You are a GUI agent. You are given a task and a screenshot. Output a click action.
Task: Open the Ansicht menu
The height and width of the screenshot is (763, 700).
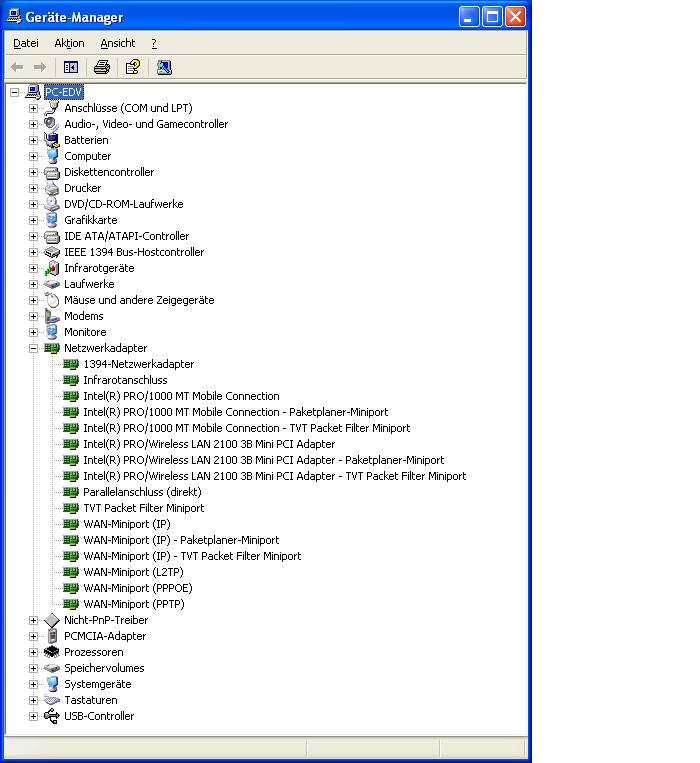[x=118, y=43]
